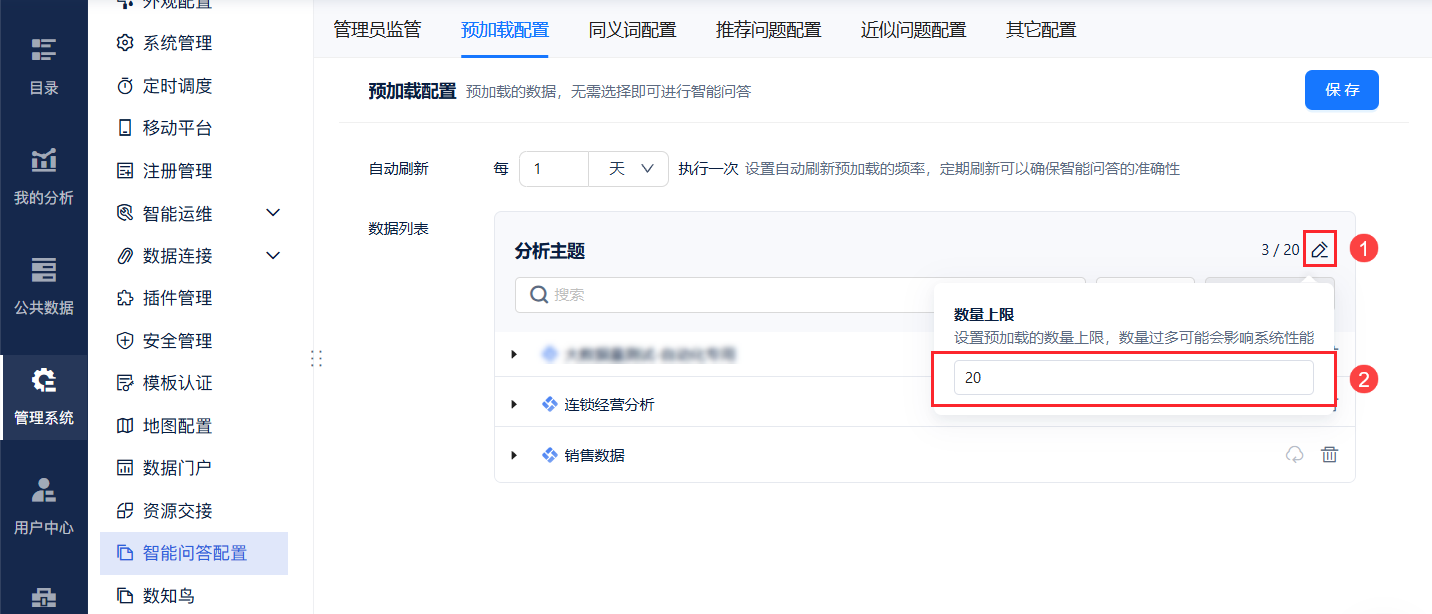Go to 我的分析 in left navigation
Viewport: 1432px width, 614px height.
(43, 177)
